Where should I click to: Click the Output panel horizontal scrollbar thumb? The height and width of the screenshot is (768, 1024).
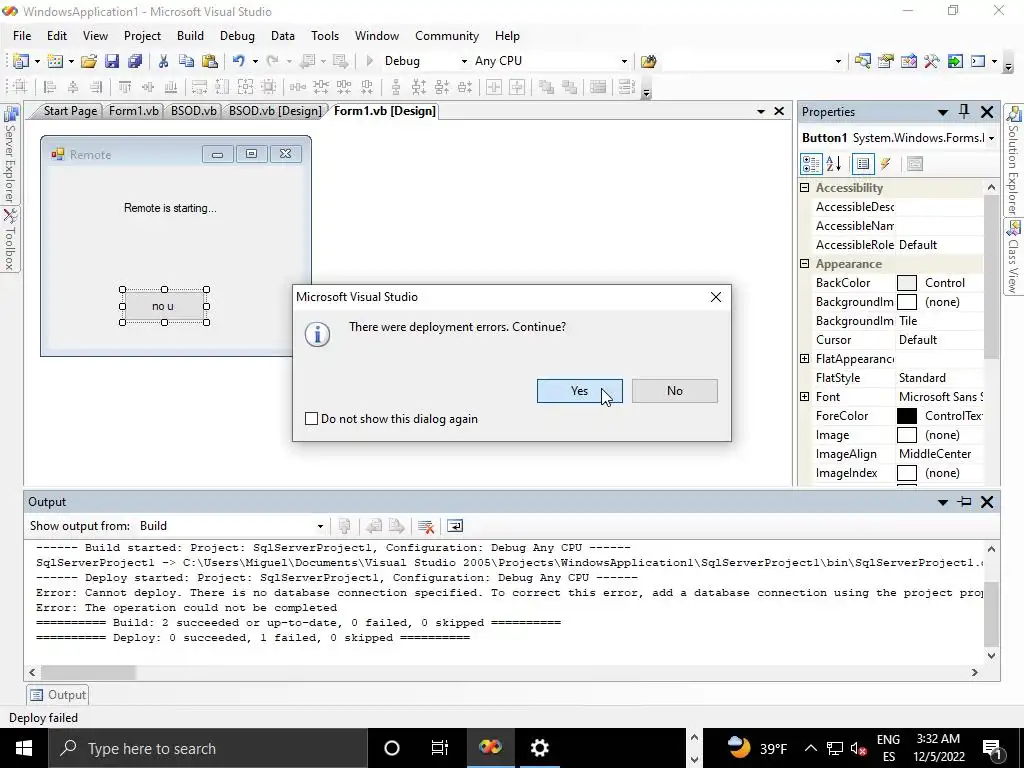pyautogui.click(x=88, y=672)
